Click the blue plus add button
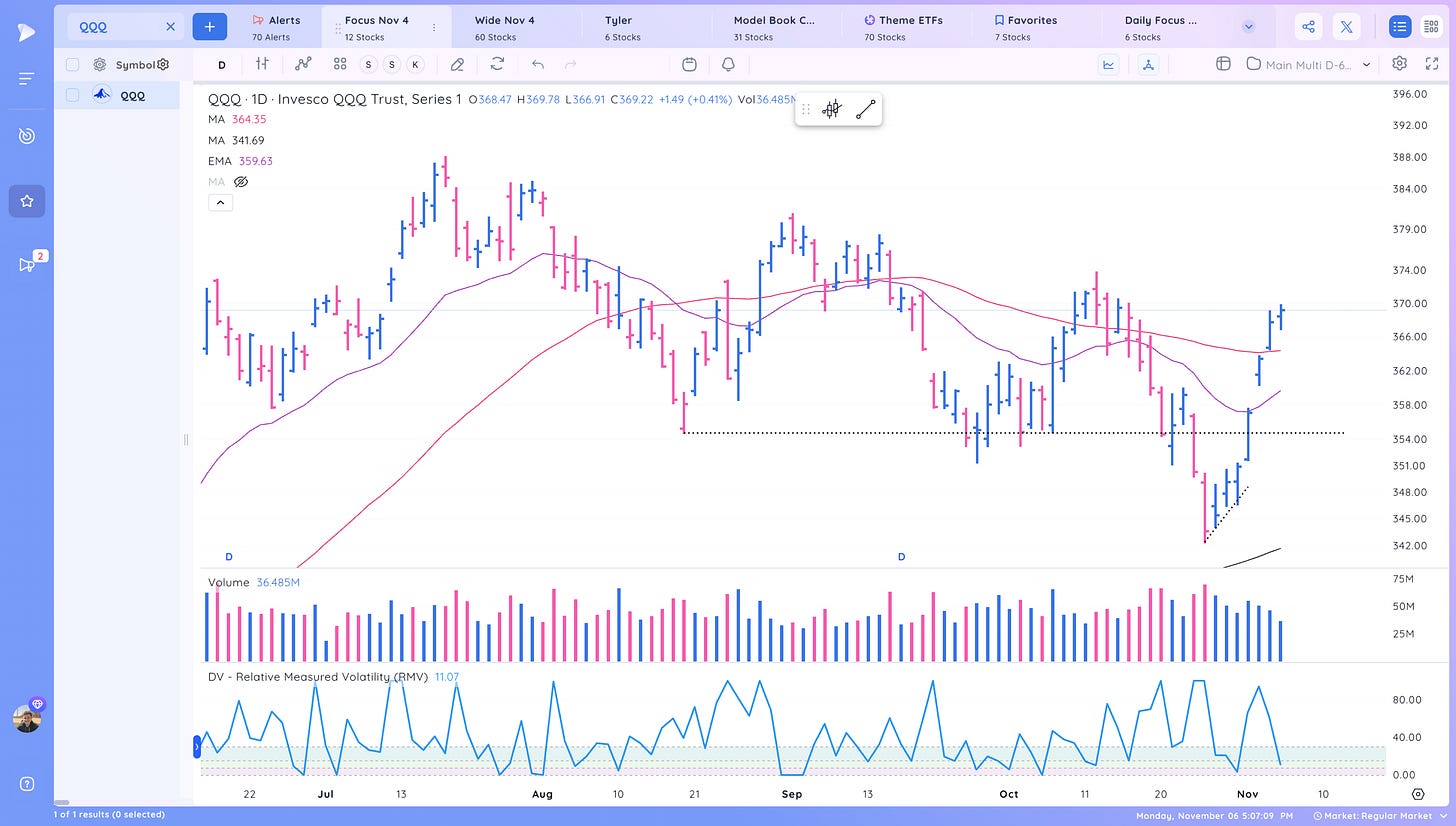Screen dimensions: 1456x826 209,27
